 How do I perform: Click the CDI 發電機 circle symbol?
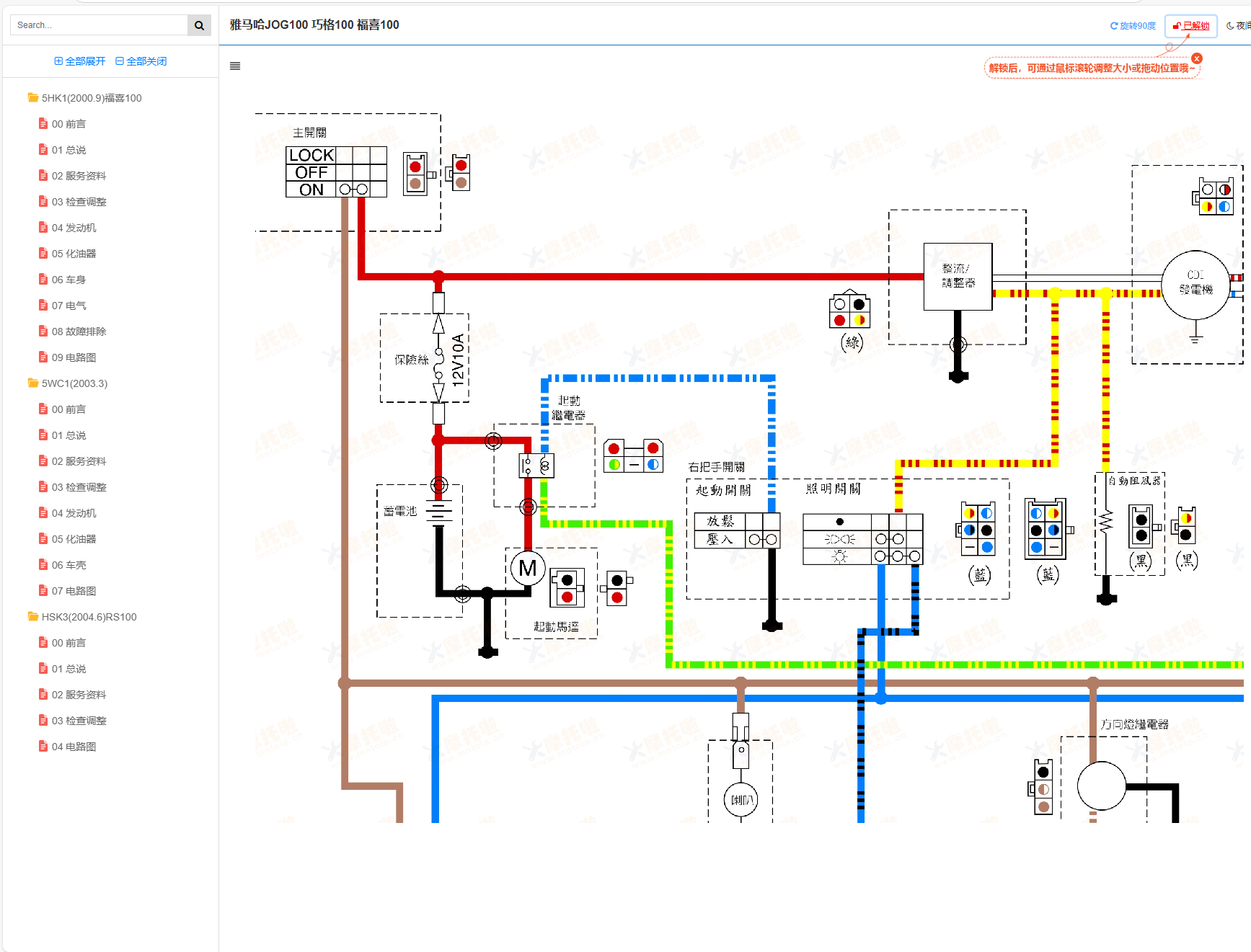tap(1195, 285)
